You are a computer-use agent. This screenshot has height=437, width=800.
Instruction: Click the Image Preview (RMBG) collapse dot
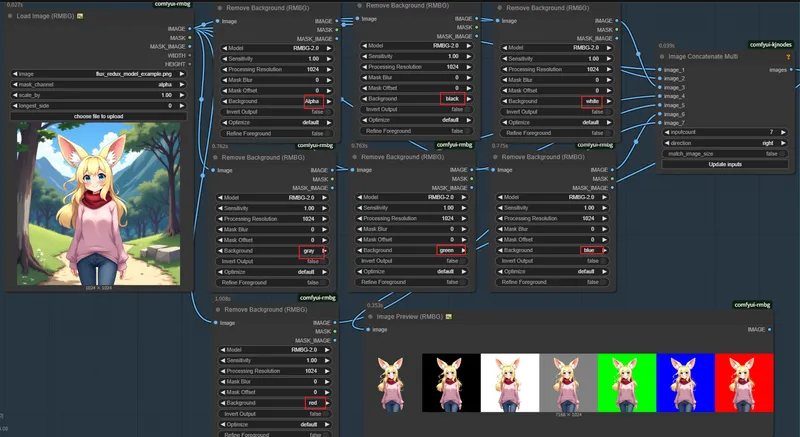pyautogui.click(x=369, y=316)
